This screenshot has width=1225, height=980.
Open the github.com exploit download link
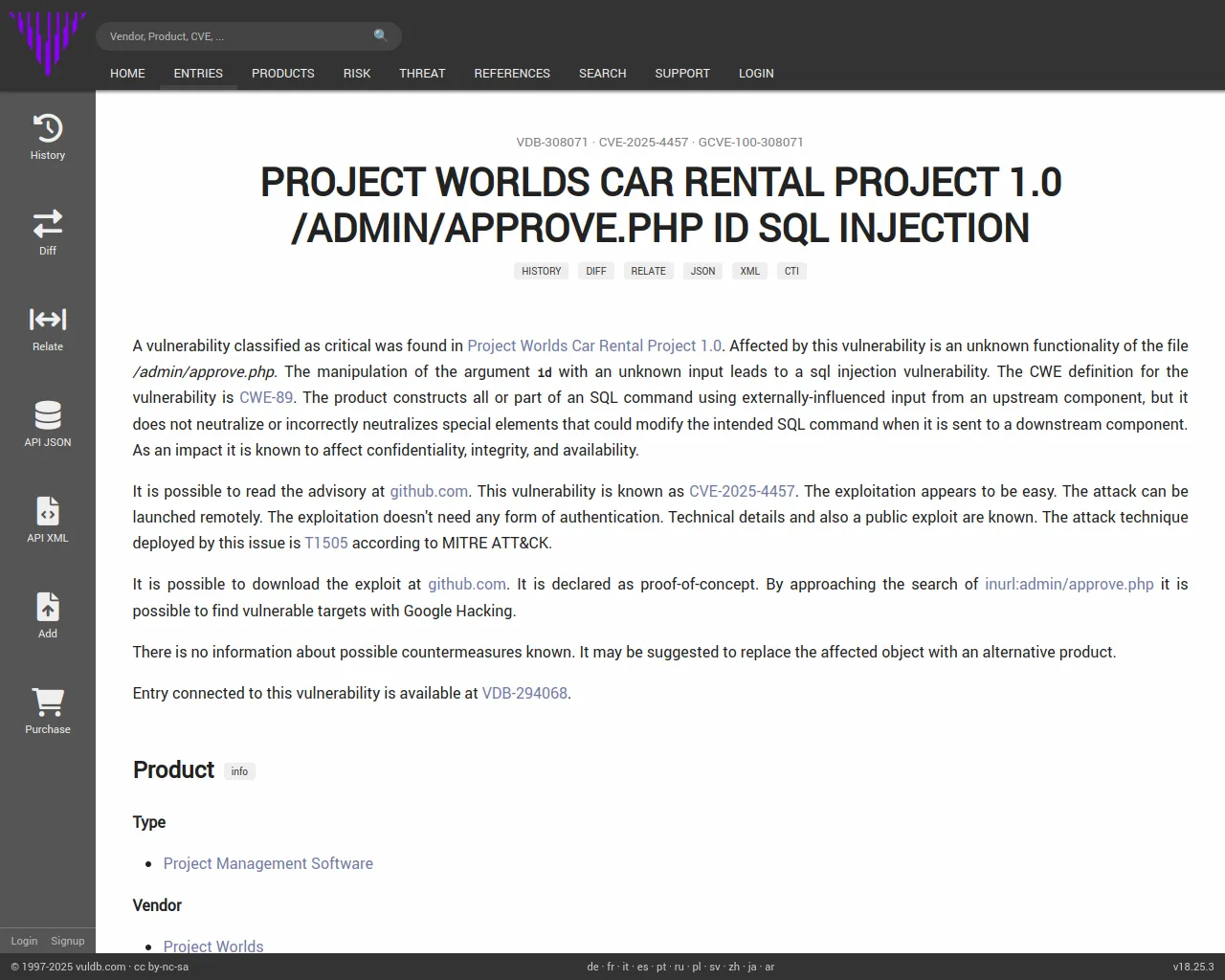467,584
